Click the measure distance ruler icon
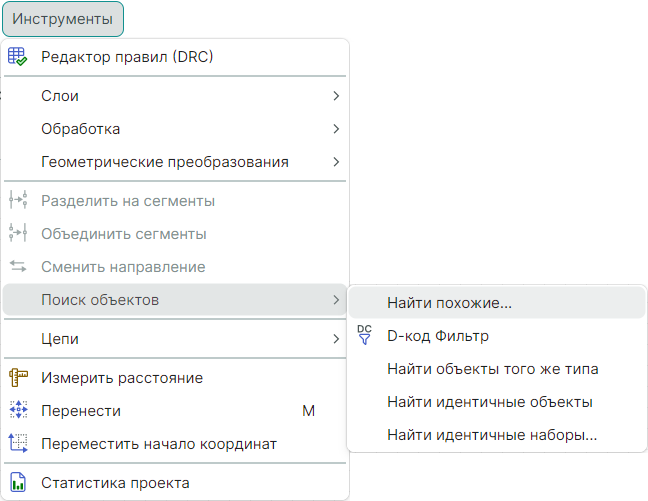 pyautogui.click(x=18, y=378)
